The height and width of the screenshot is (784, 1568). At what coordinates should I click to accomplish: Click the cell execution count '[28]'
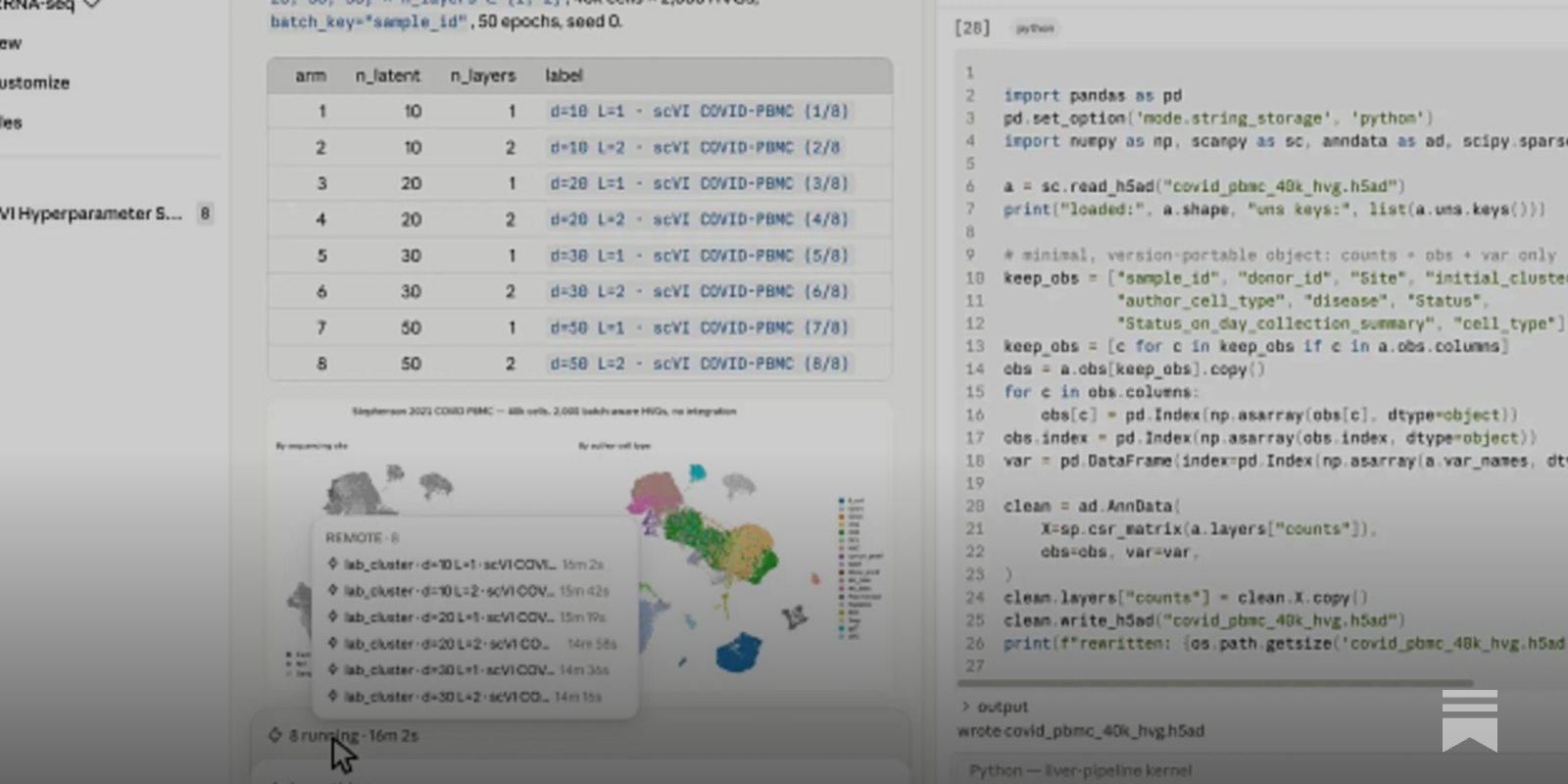pos(972,28)
